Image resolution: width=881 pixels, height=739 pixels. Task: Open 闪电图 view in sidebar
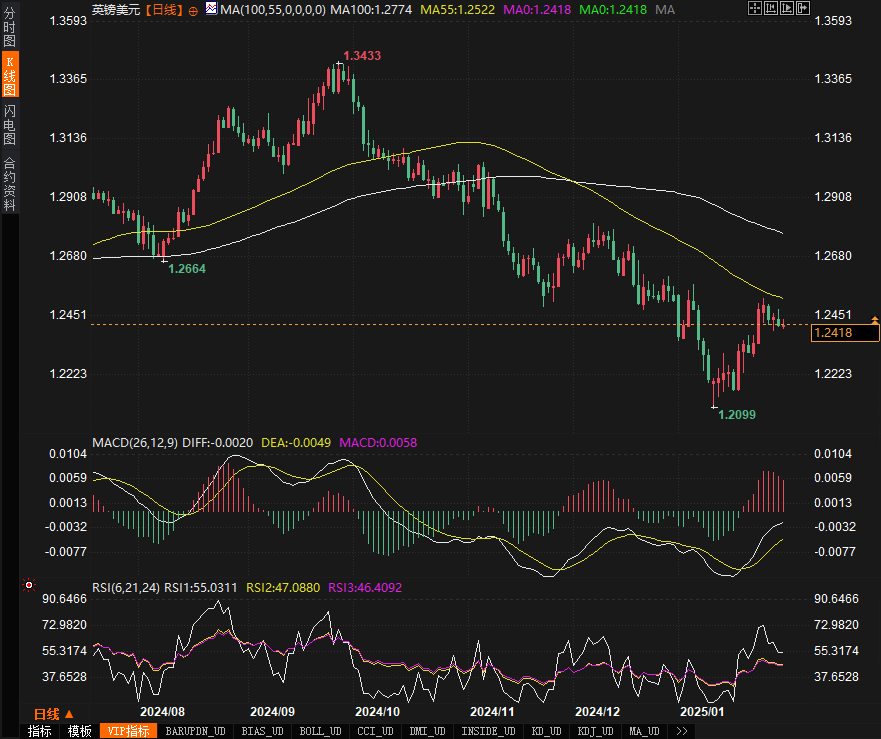tap(9, 125)
